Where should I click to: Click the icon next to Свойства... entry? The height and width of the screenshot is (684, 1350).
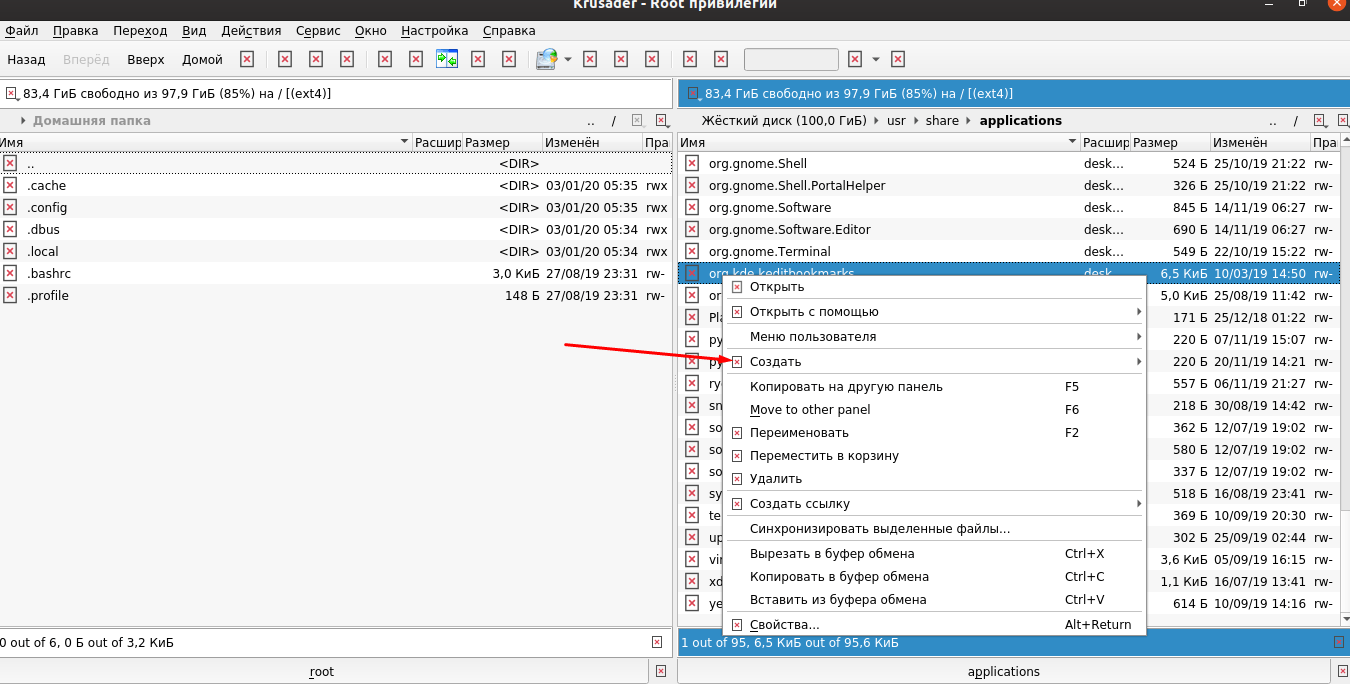tap(737, 625)
